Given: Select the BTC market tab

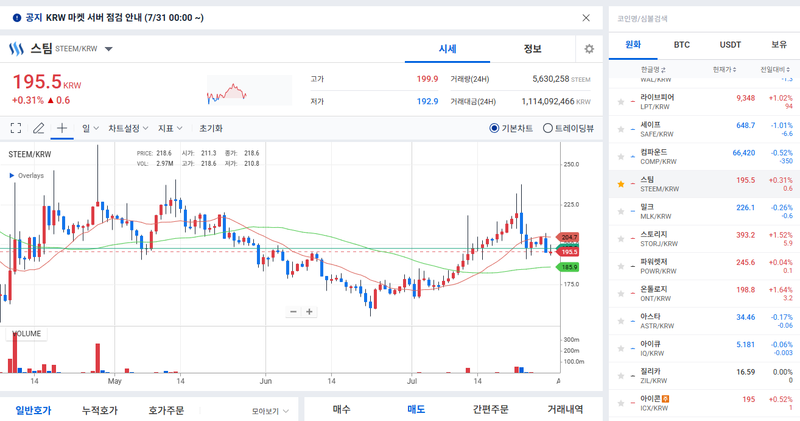Looking at the screenshot, I should (682, 44).
